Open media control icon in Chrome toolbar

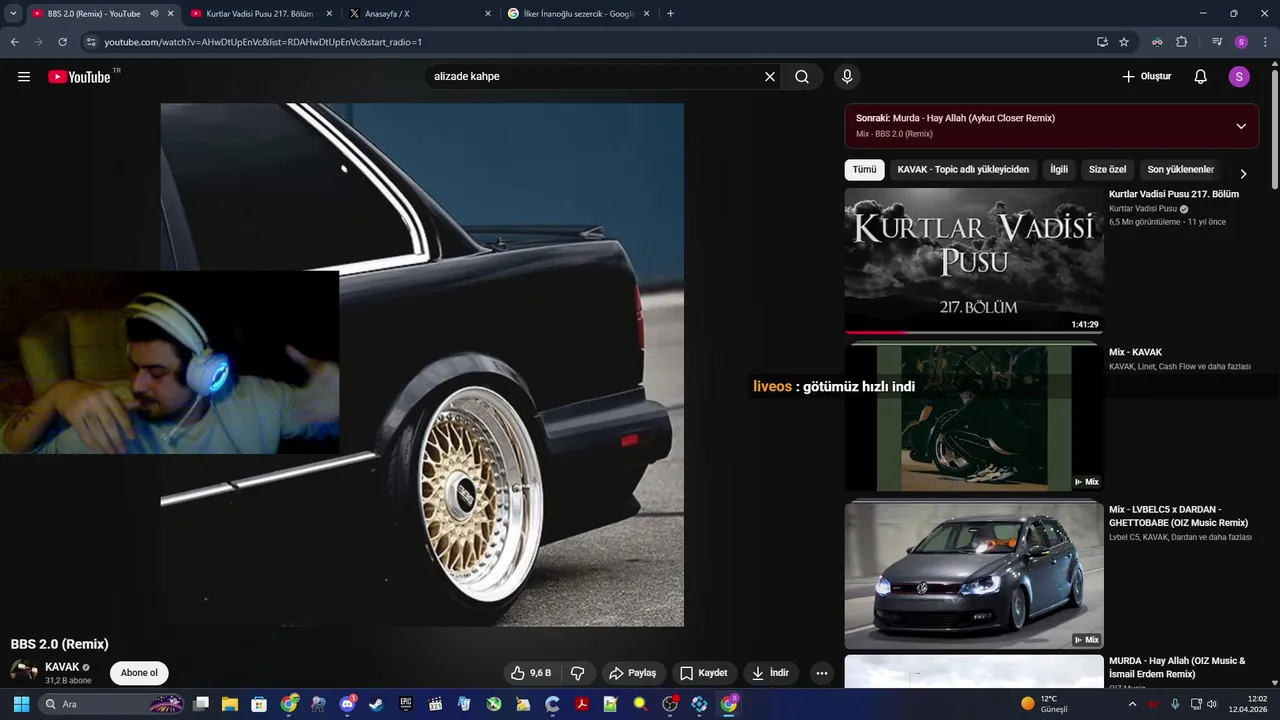click(1217, 42)
